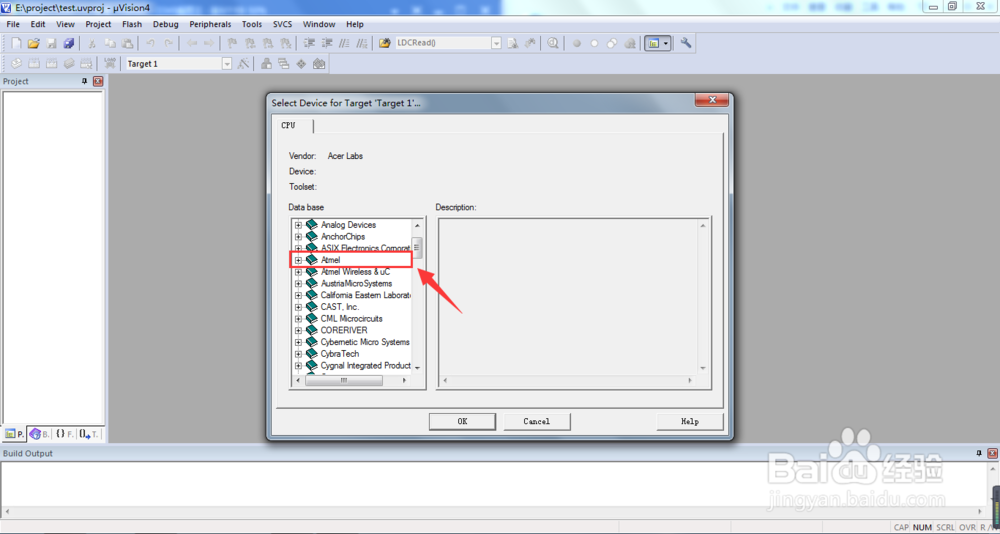The height and width of the screenshot is (534, 1000).
Task: Expand the CORERIVER vendor node
Action: coord(298,330)
